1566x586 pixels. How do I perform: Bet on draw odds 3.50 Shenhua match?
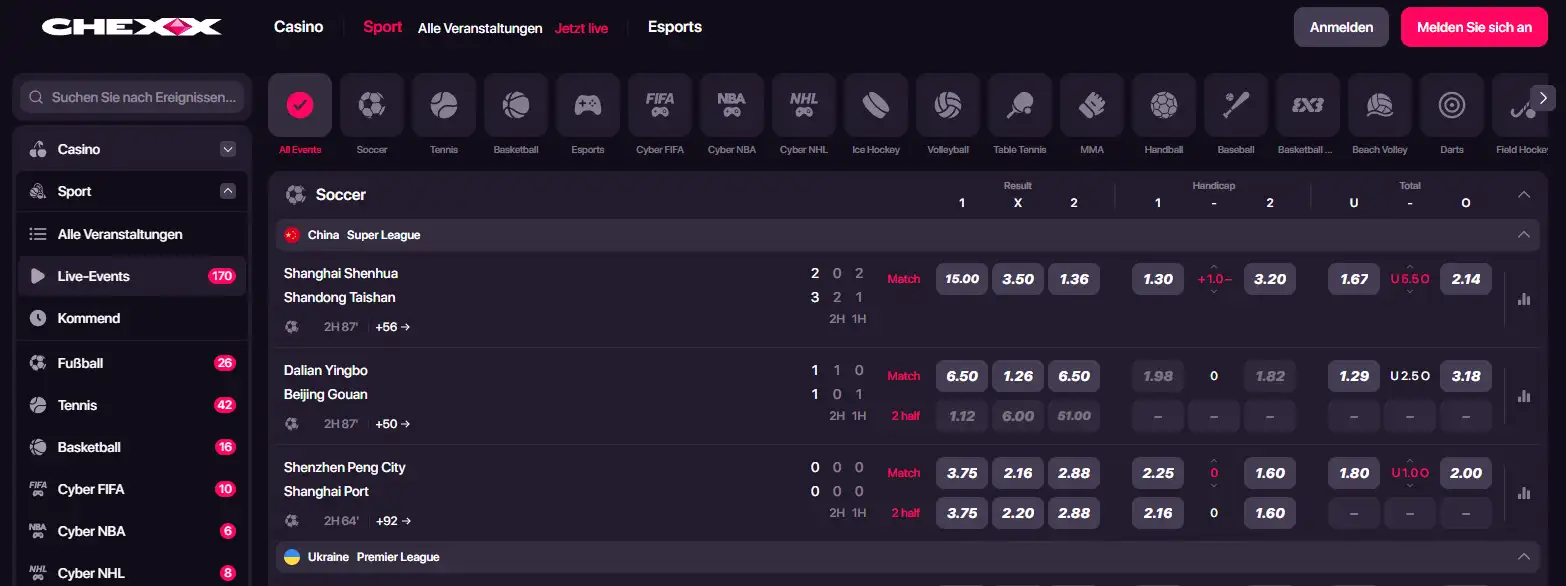click(1018, 279)
